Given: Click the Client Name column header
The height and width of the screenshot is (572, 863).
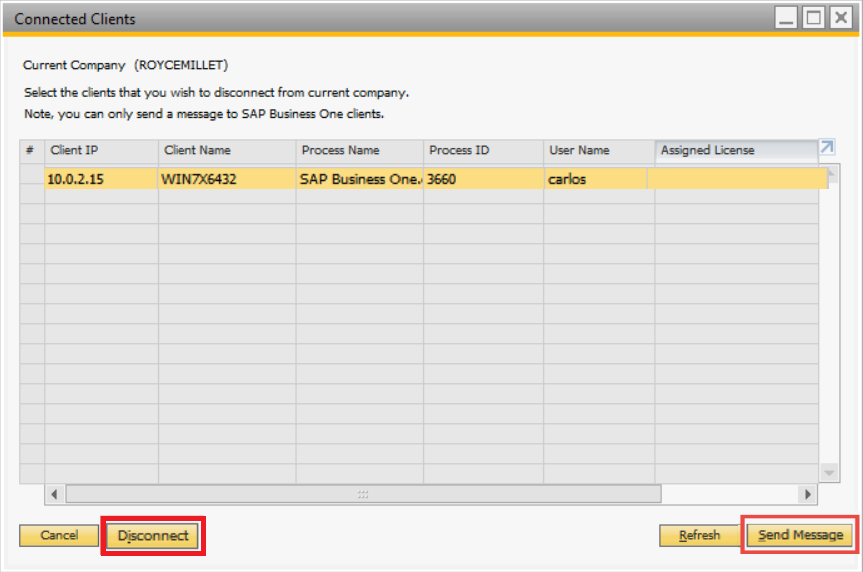Looking at the screenshot, I should (227, 150).
